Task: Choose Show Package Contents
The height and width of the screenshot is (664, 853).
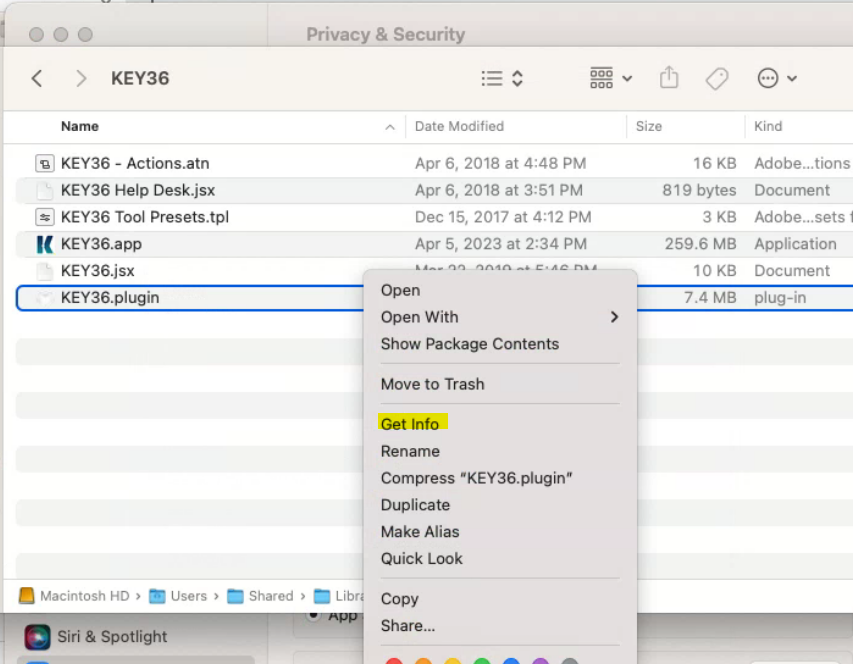Action: pos(470,344)
